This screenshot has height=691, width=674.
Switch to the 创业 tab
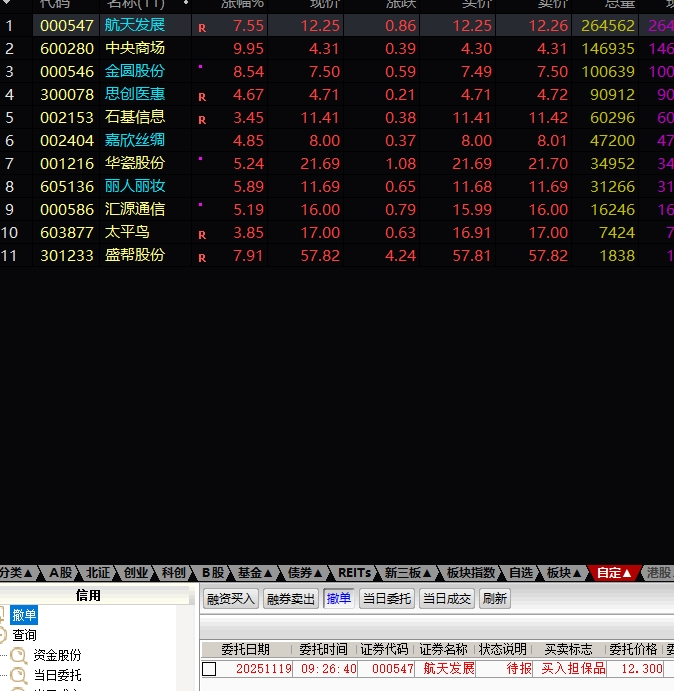click(x=136, y=573)
